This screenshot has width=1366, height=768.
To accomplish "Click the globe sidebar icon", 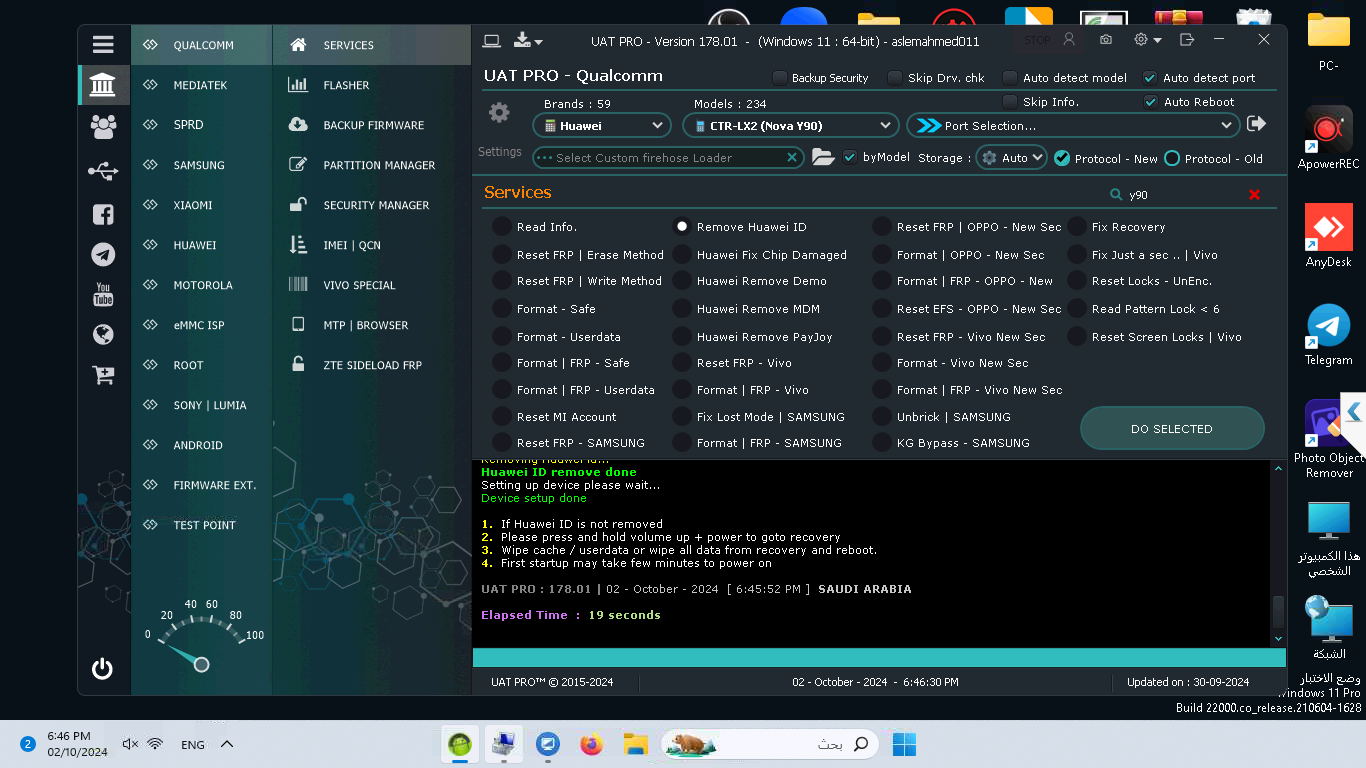I will [103, 335].
